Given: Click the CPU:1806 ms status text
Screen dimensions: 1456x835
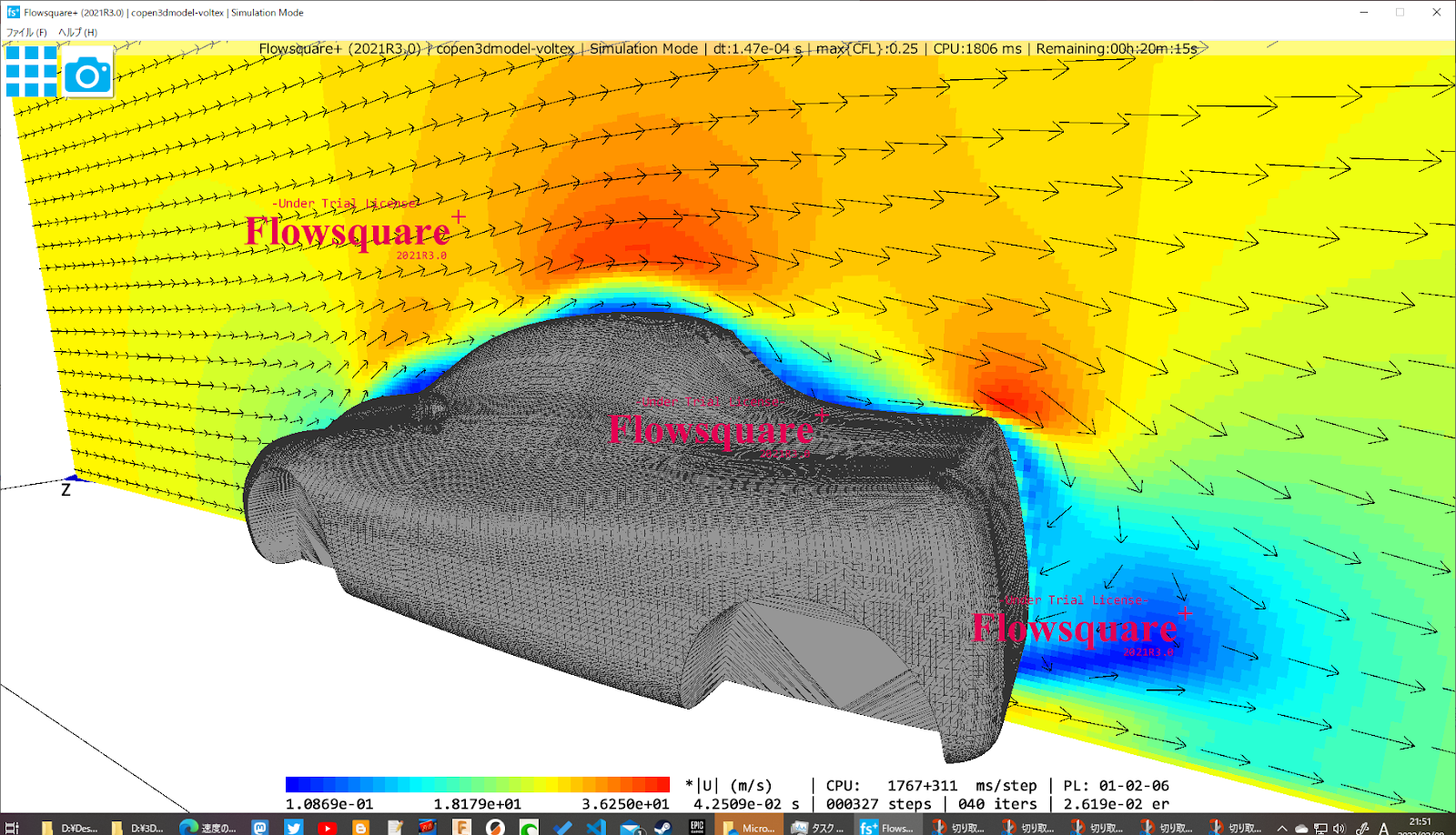Looking at the screenshot, I should coord(977,49).
